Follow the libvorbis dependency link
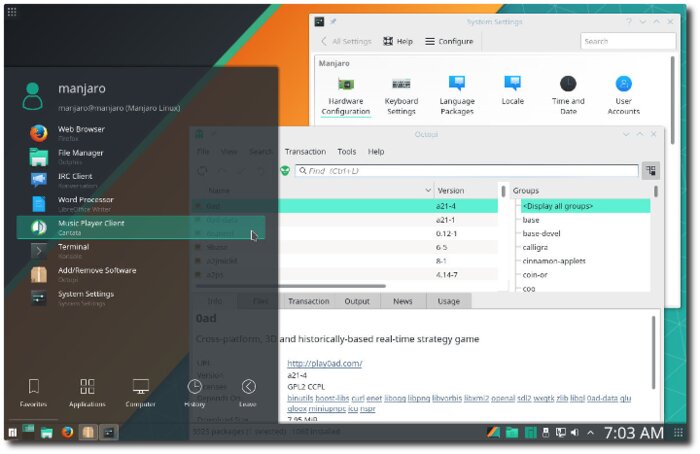 click(447, 398)
